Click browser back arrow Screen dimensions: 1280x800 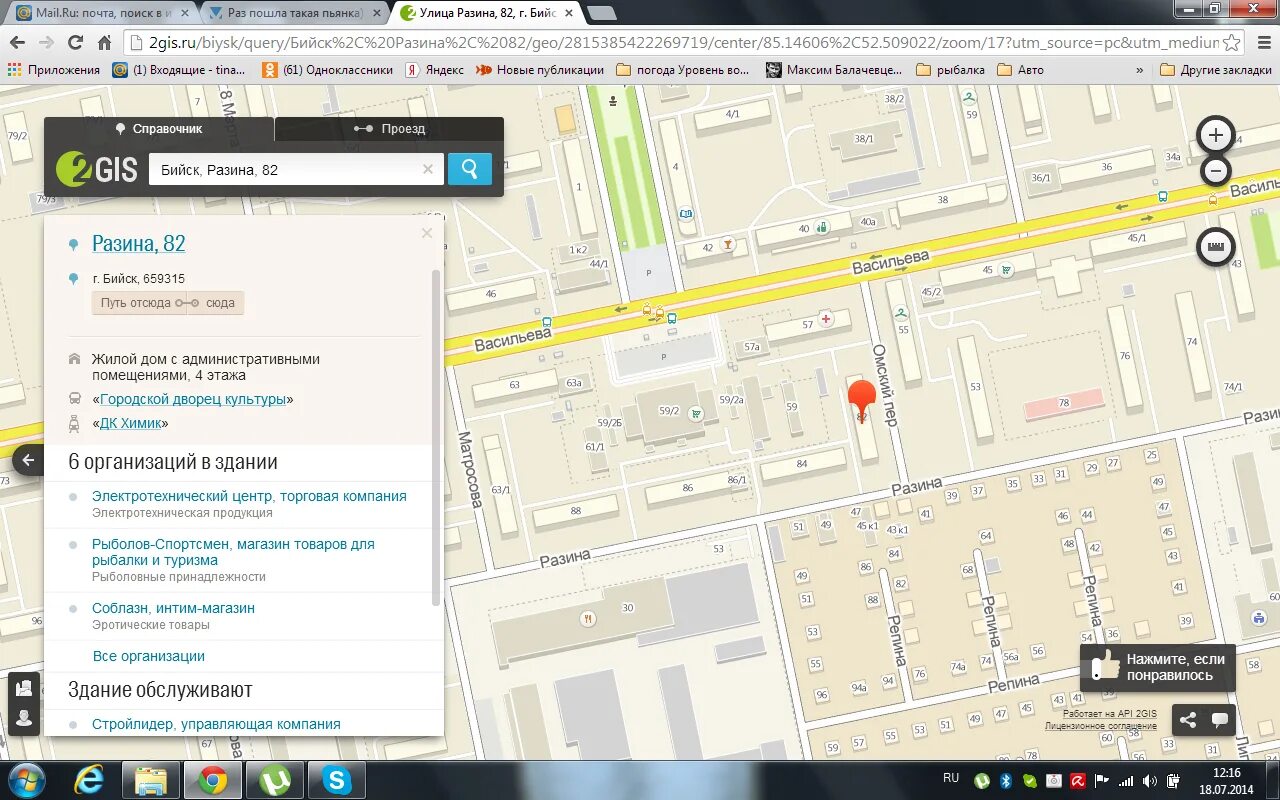[17, 42]
